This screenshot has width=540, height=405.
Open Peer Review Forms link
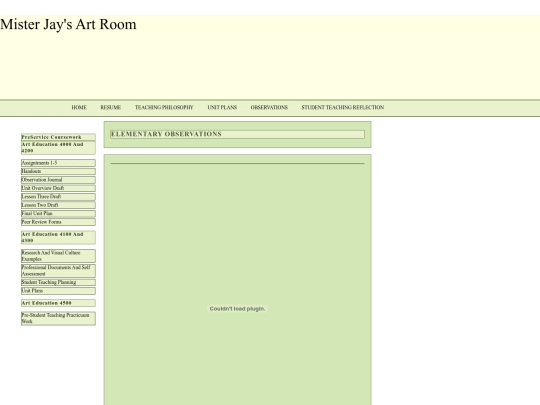(x=58, y=222)
